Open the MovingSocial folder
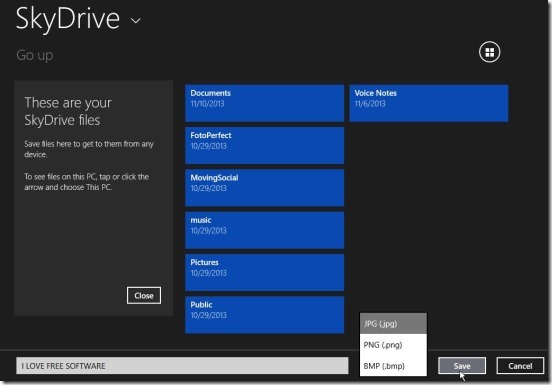 (264, 188)
